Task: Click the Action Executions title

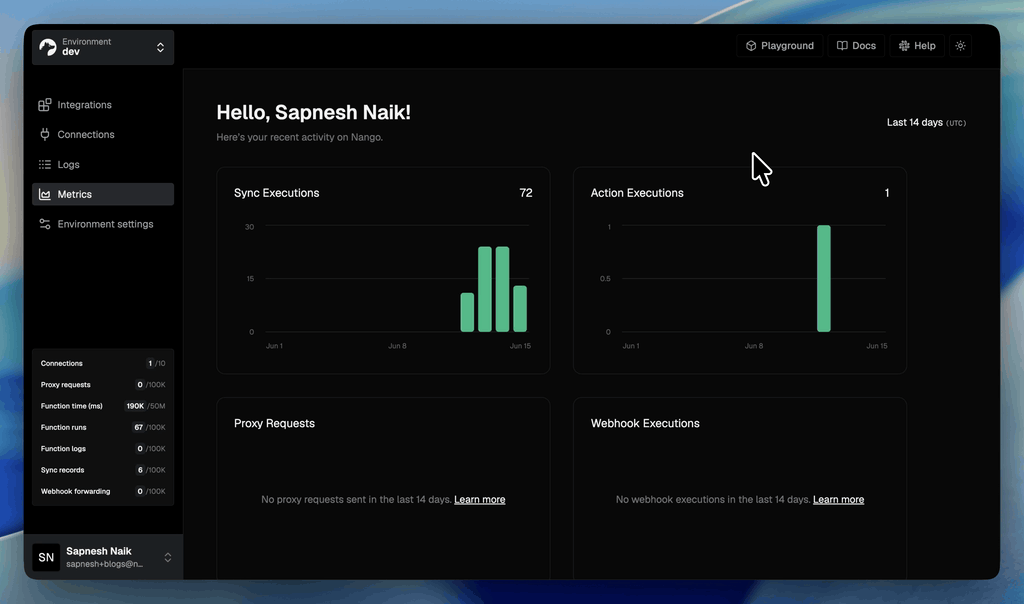Action: (637, 193)
